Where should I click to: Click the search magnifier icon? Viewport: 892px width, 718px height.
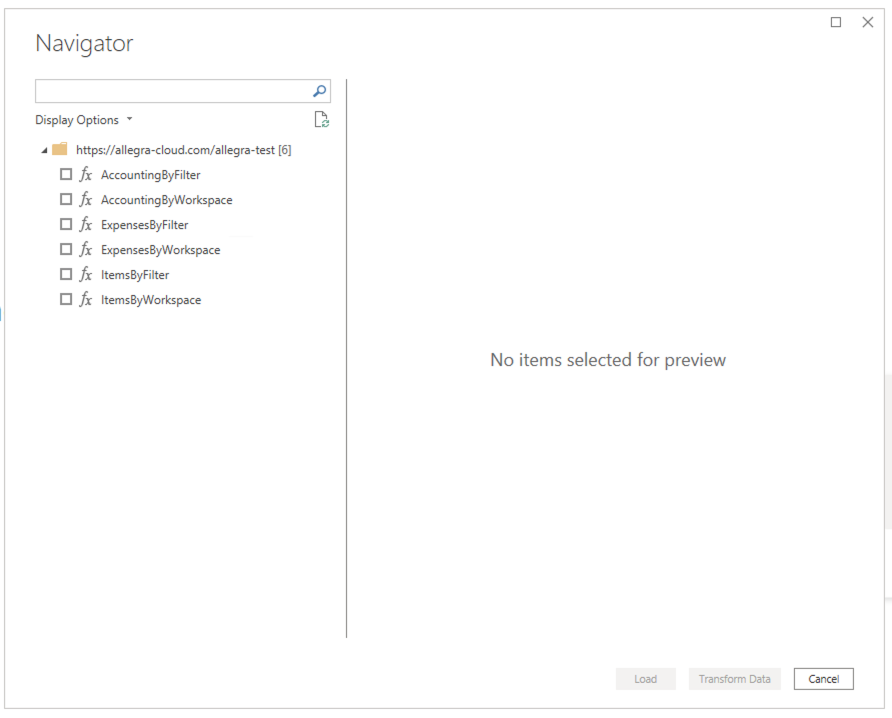coord(318,90)
